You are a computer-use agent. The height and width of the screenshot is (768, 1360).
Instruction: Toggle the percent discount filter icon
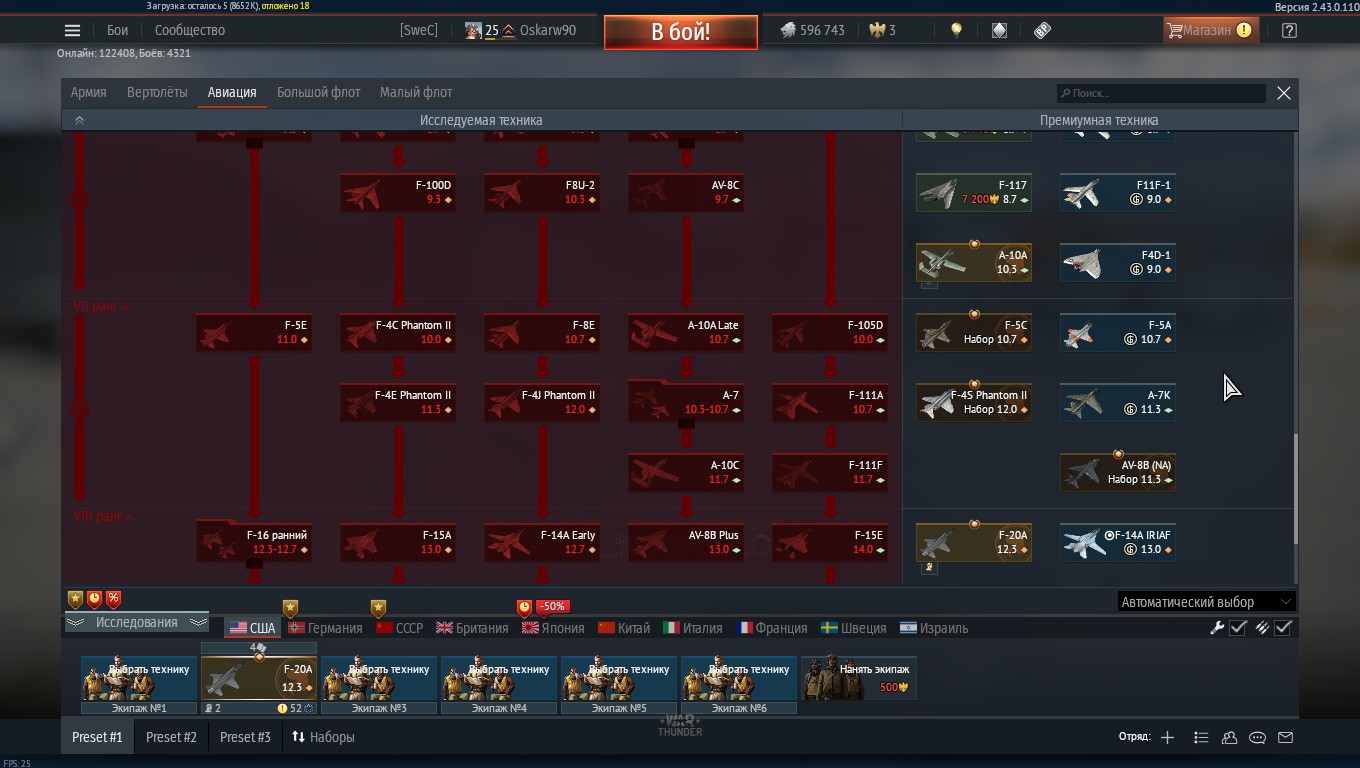click(x=113, y=599)
